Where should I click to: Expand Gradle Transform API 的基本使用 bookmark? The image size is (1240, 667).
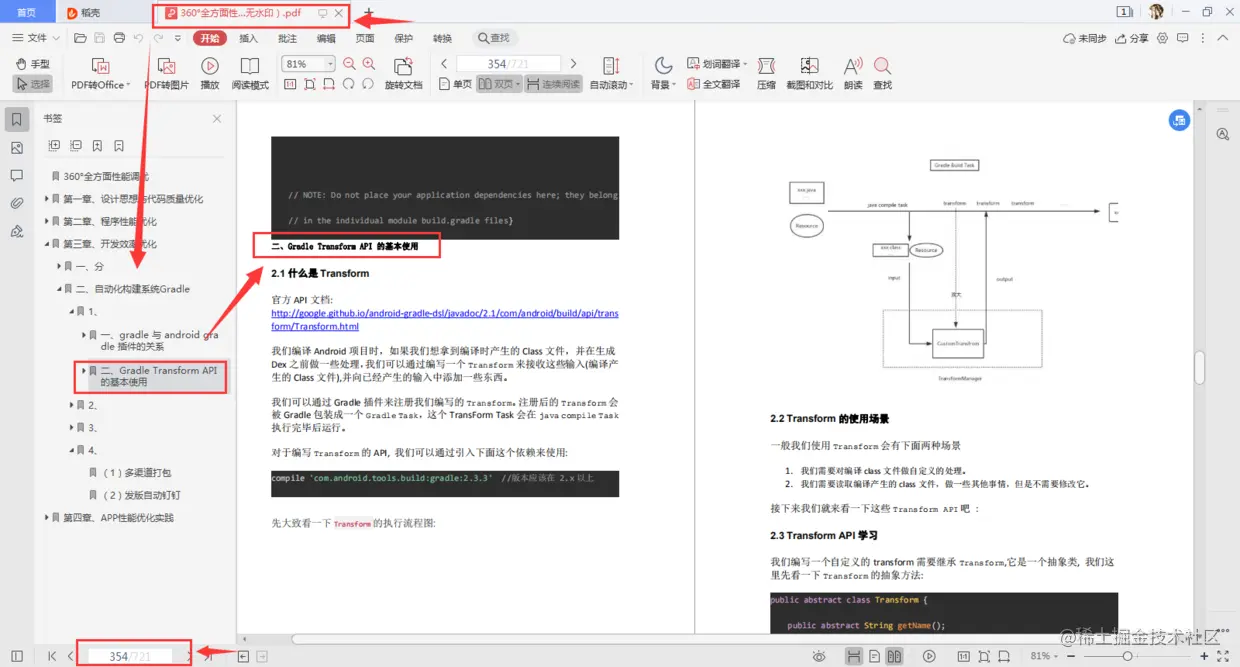pyautogui.click(x=84, y=370)
